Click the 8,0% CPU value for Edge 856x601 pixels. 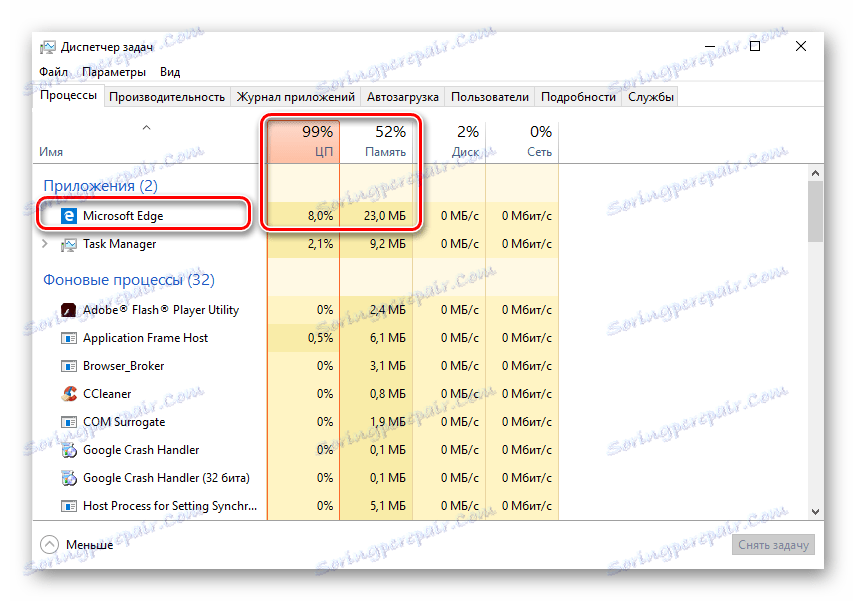point(320,216)
